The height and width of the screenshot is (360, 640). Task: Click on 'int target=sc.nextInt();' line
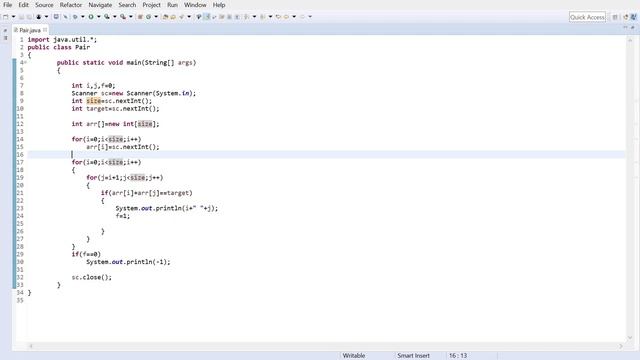115,109
